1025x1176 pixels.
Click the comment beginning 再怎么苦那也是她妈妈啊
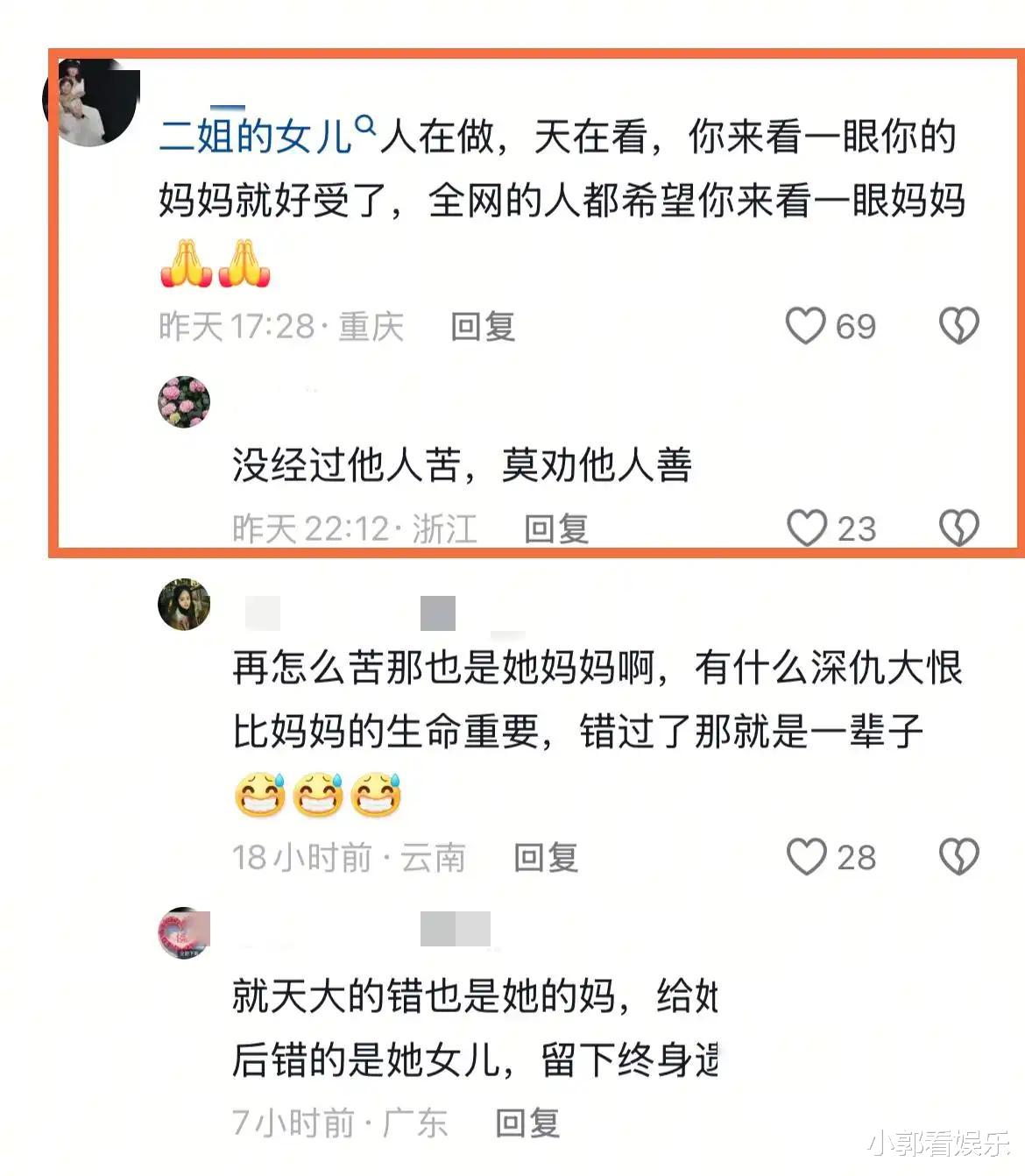pyautogui.click(x=597, y=699)
